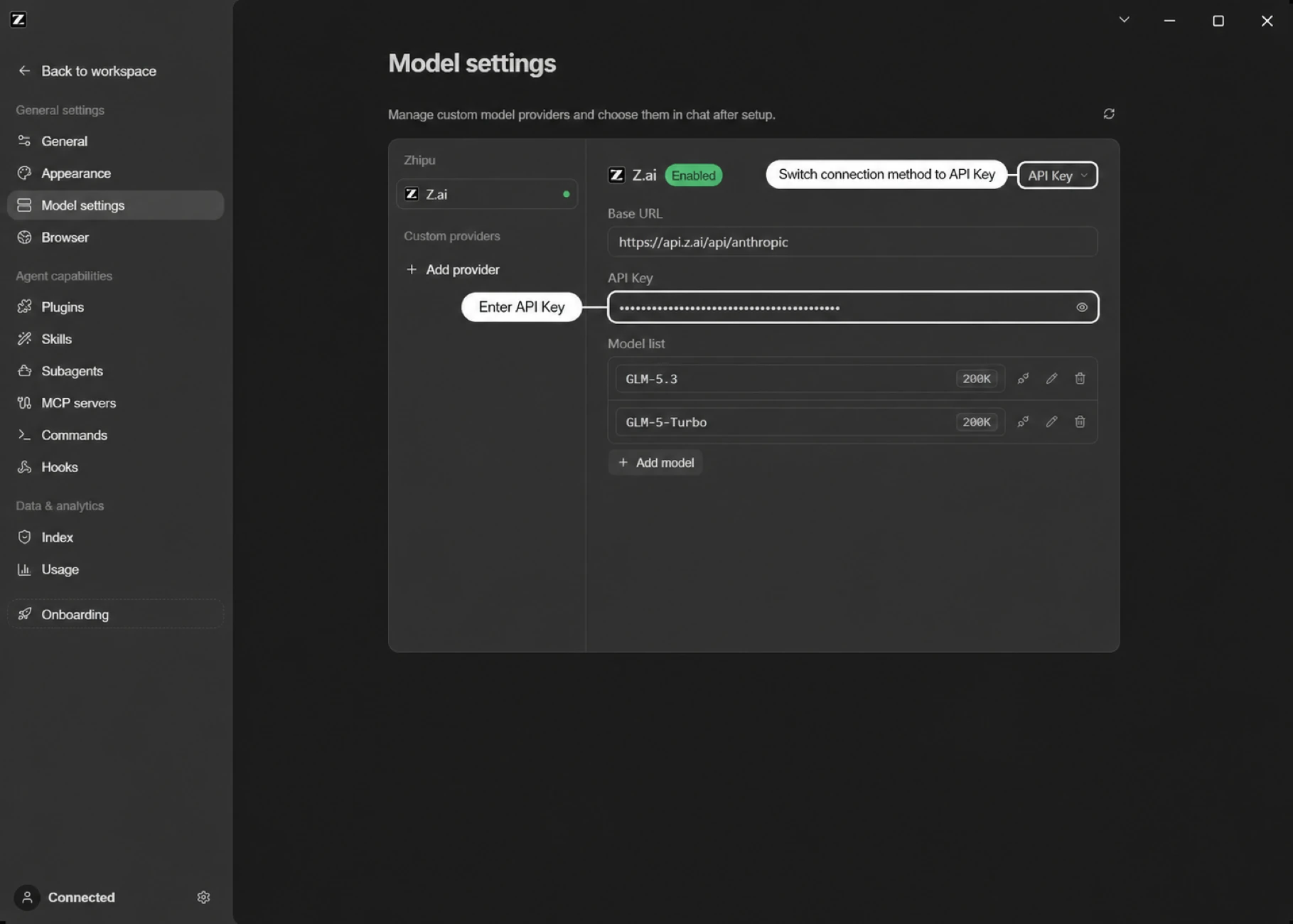Click the Z.ai logo in provider header
The image size is (1293, 924).
point(616,175)
